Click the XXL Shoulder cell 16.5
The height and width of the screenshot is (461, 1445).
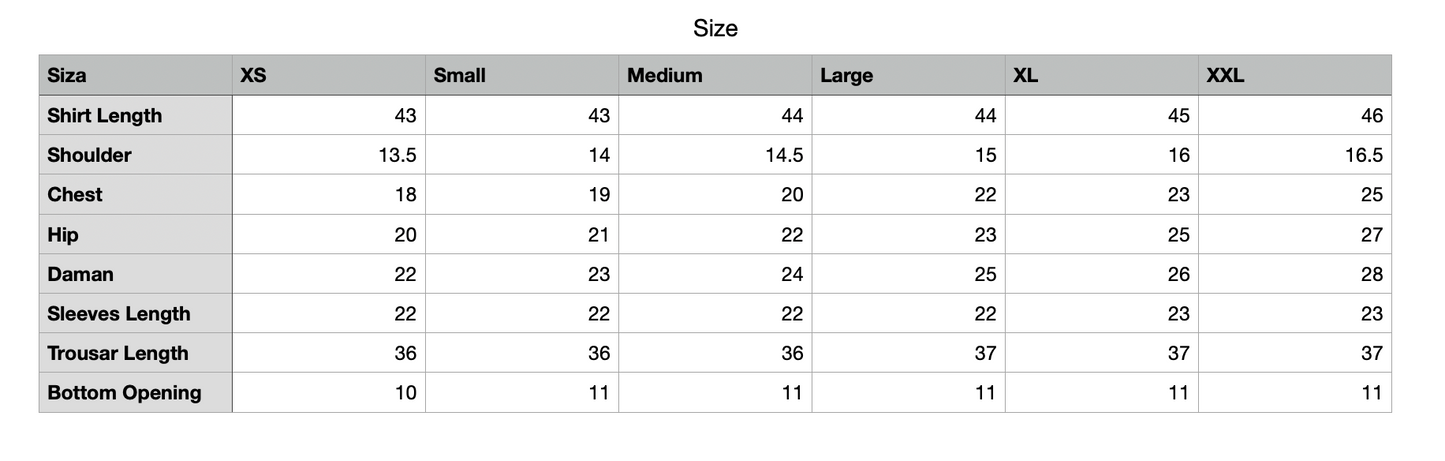coord(1295,155)
